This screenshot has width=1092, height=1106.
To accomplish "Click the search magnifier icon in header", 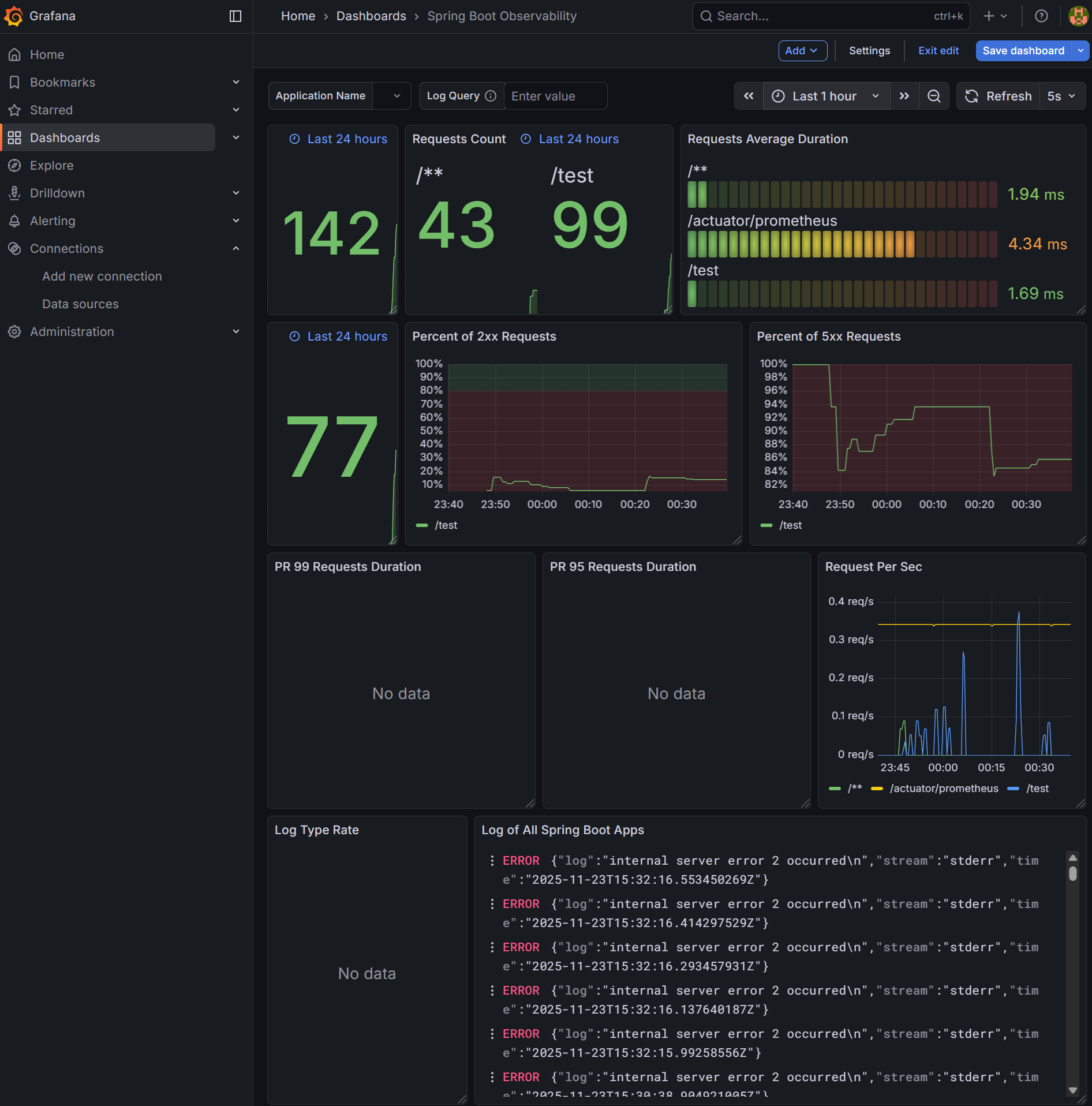I will point(706,16).
